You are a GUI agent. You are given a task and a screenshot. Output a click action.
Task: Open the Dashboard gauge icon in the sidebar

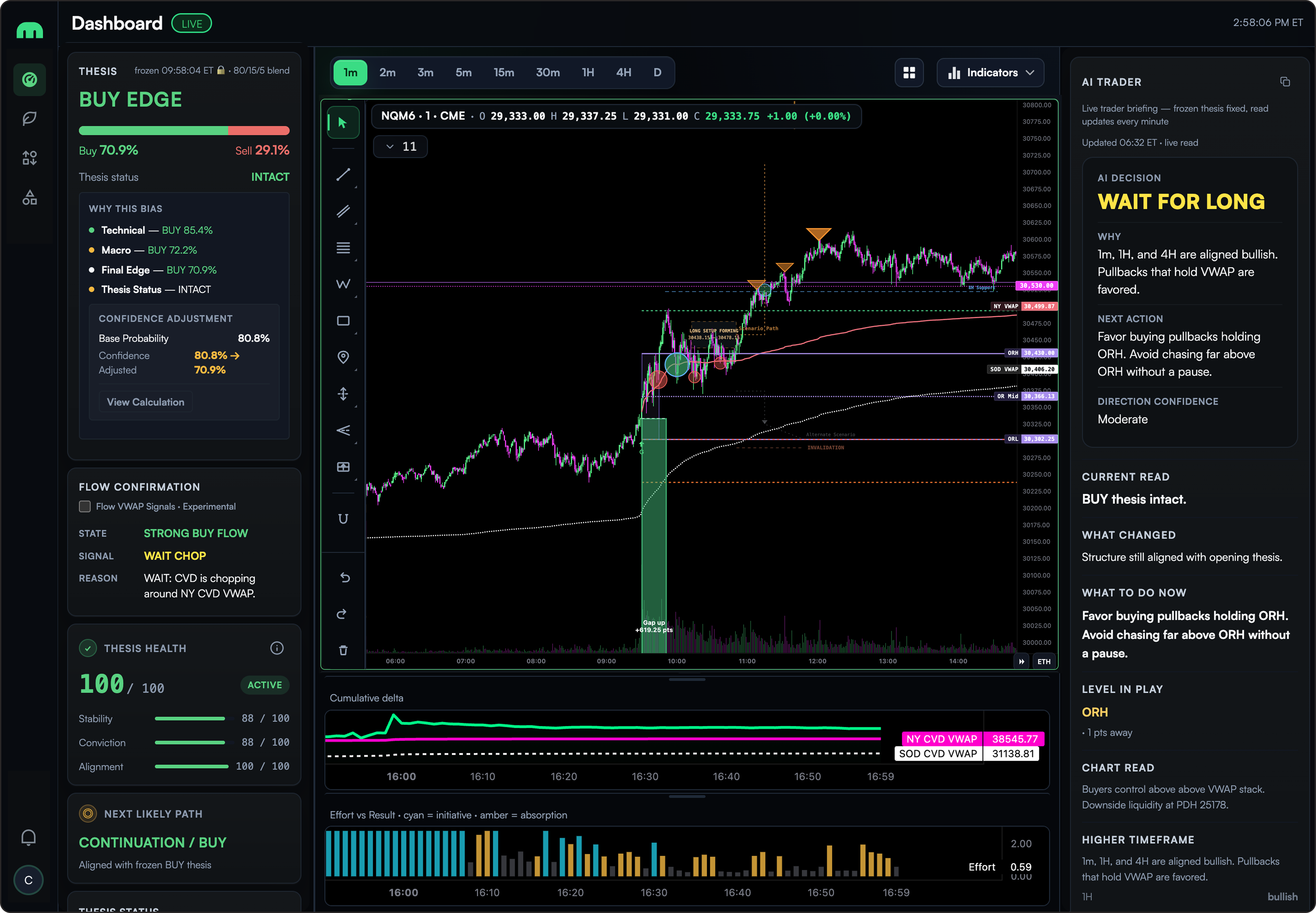coord(30,79)
